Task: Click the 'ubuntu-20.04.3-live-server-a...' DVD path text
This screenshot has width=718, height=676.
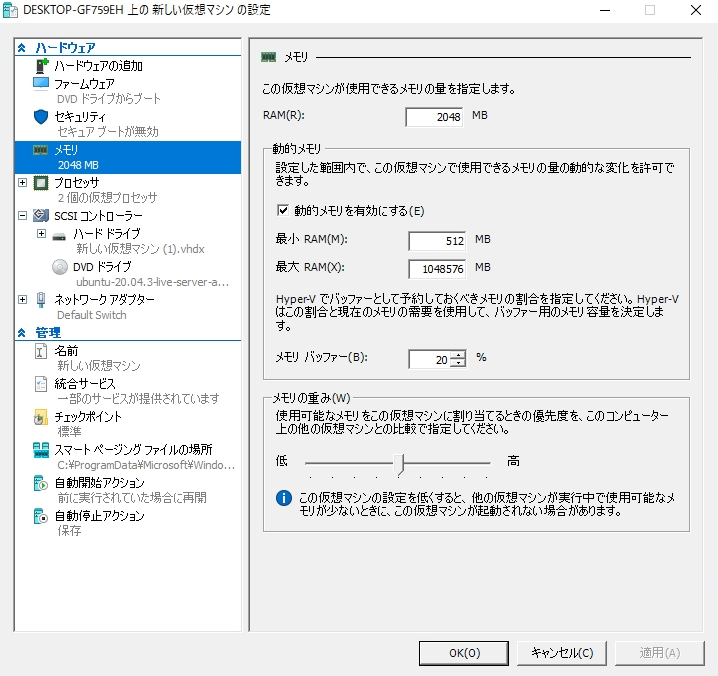Action: (152, 282)
